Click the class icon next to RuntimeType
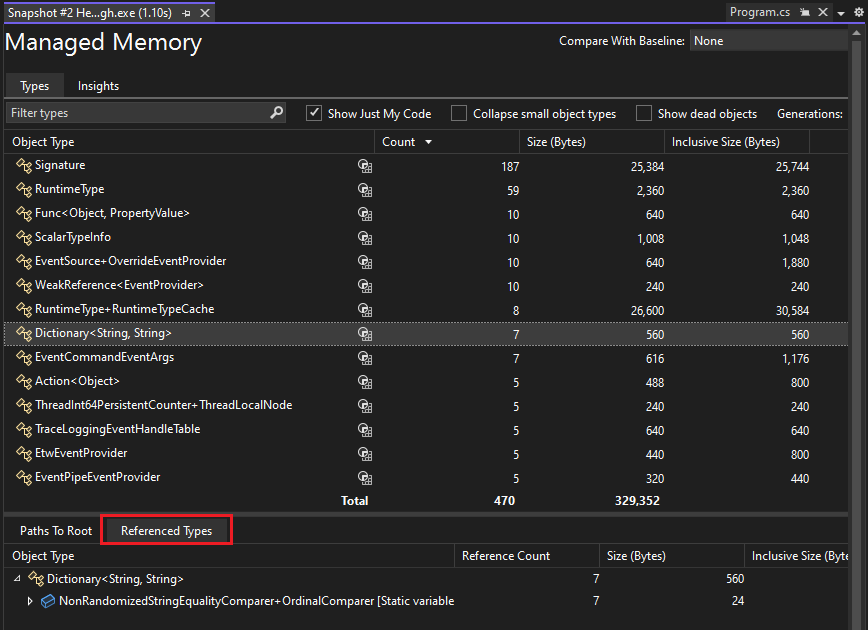 [x=22, y=189]
